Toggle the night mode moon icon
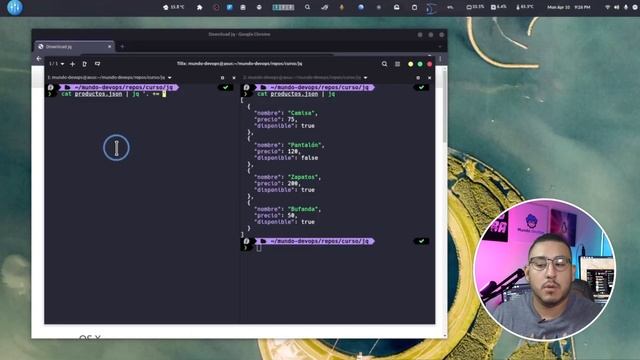This screenshot has height=360, width=640. [431, 8]
